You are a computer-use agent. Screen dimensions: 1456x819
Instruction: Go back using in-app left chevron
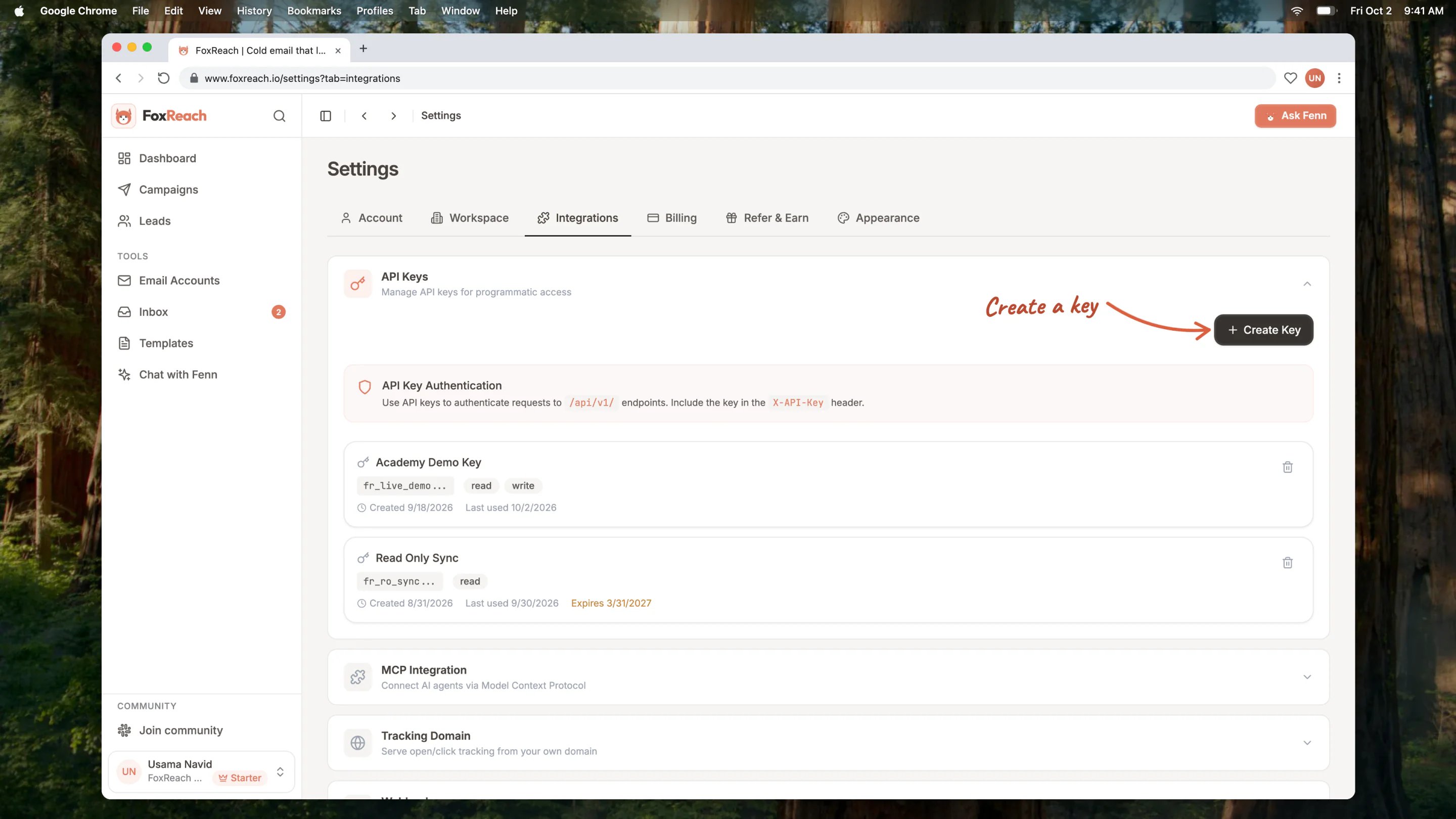(365, 116)
